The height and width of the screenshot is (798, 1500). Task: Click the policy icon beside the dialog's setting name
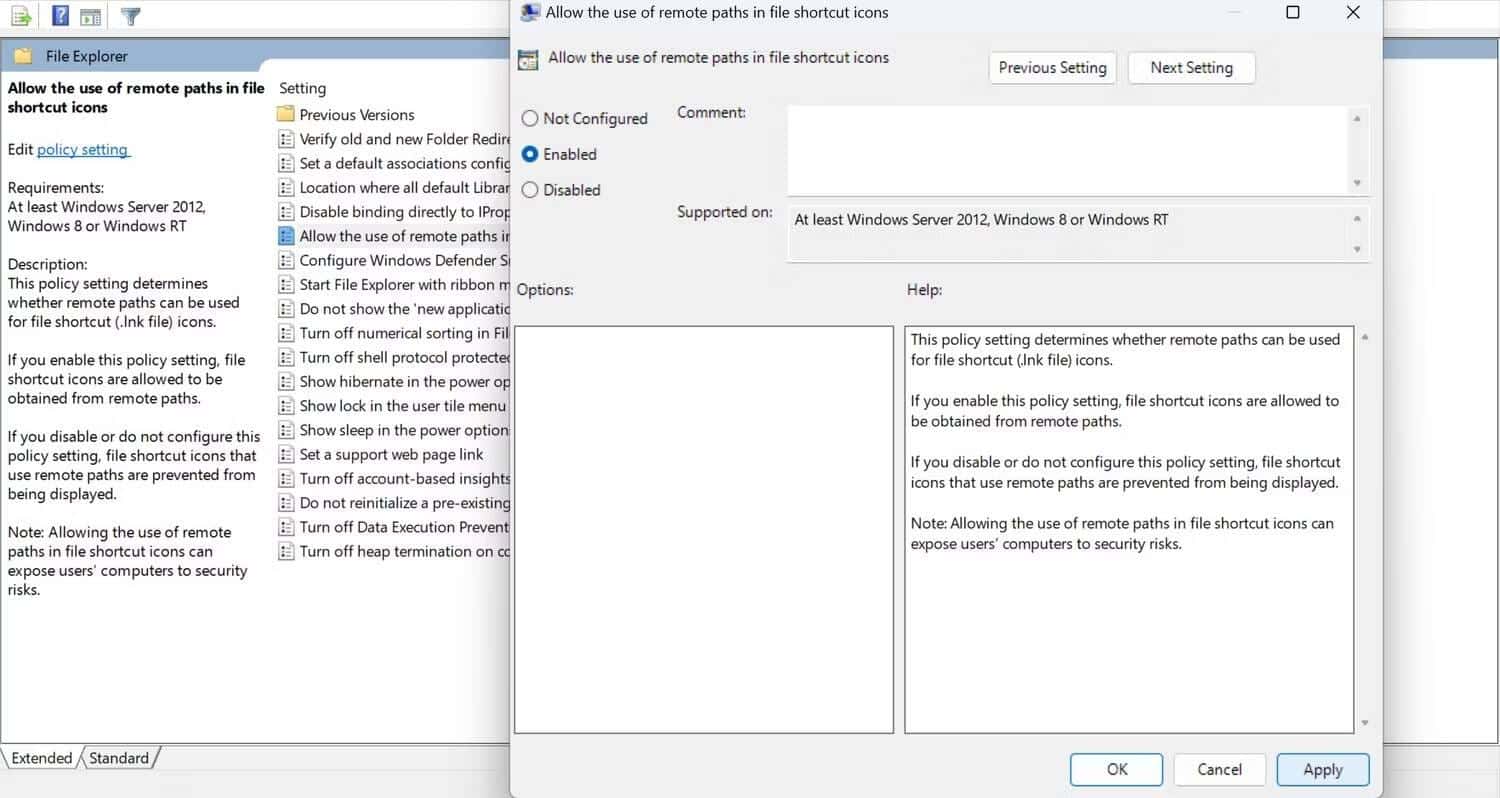528,59
